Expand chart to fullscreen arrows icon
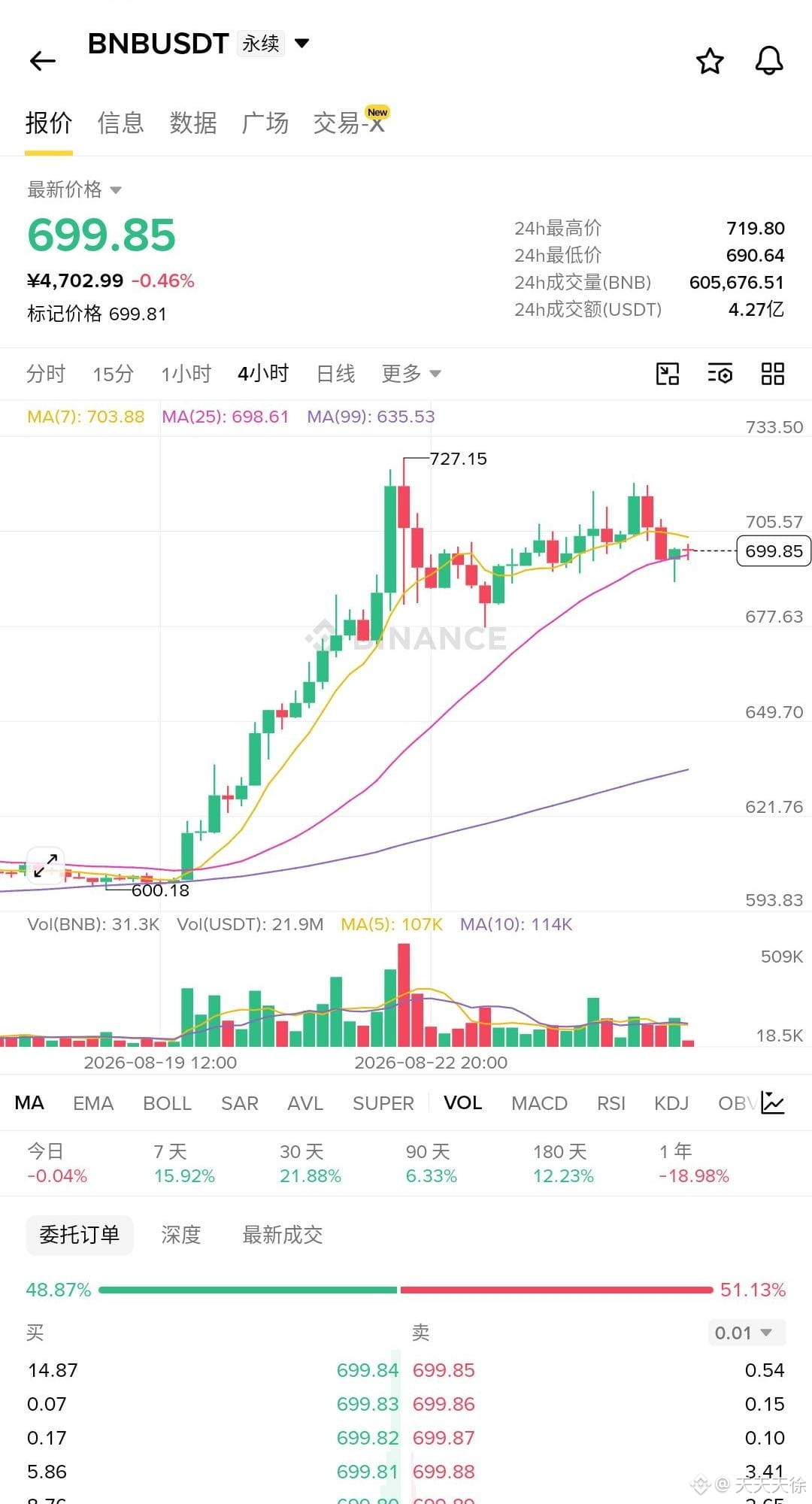This screenshot has height=1504, width=812. click(x=46, y=865)
